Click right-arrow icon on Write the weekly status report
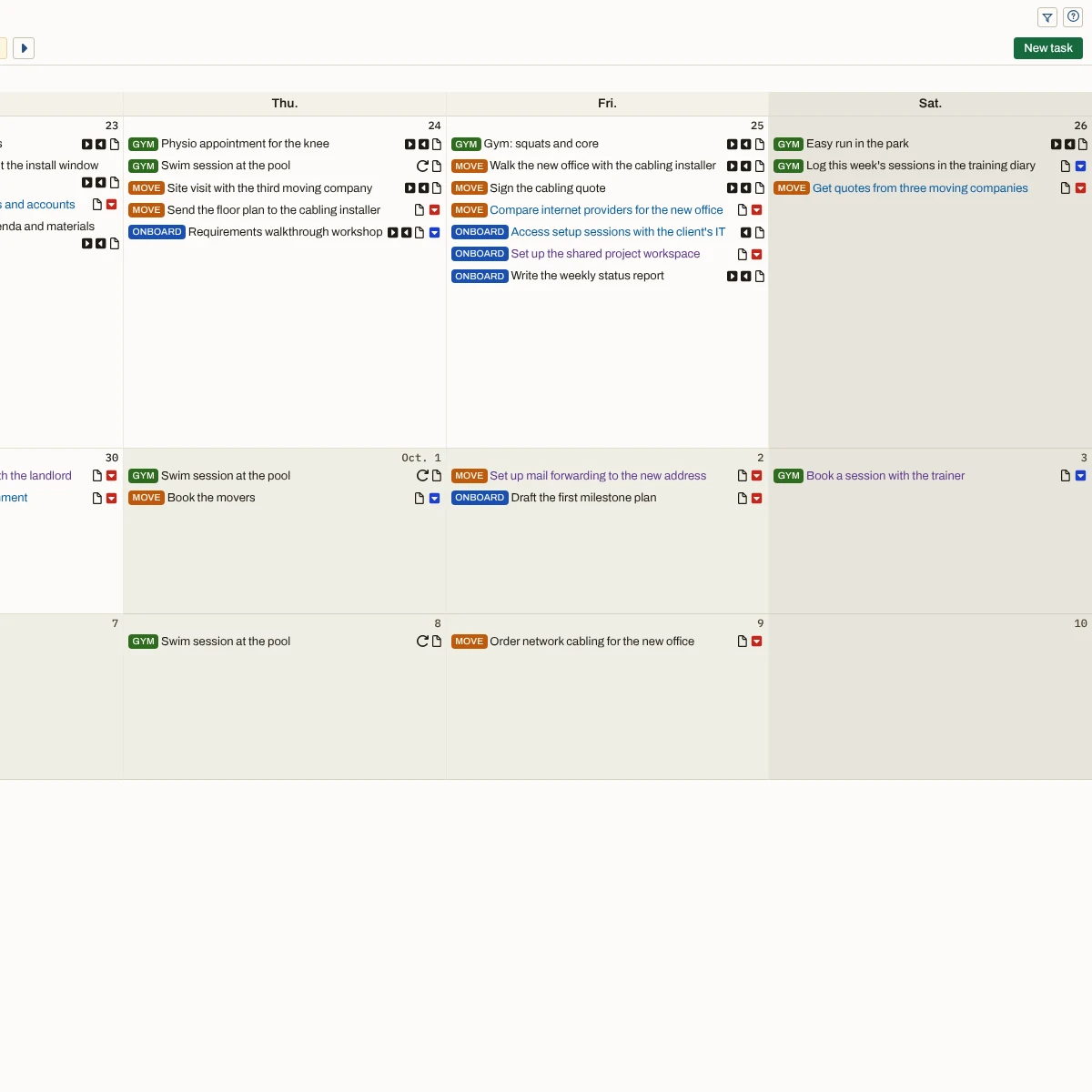Image resolution: width=1092 pixels, height=1092 pixels. 732,277
